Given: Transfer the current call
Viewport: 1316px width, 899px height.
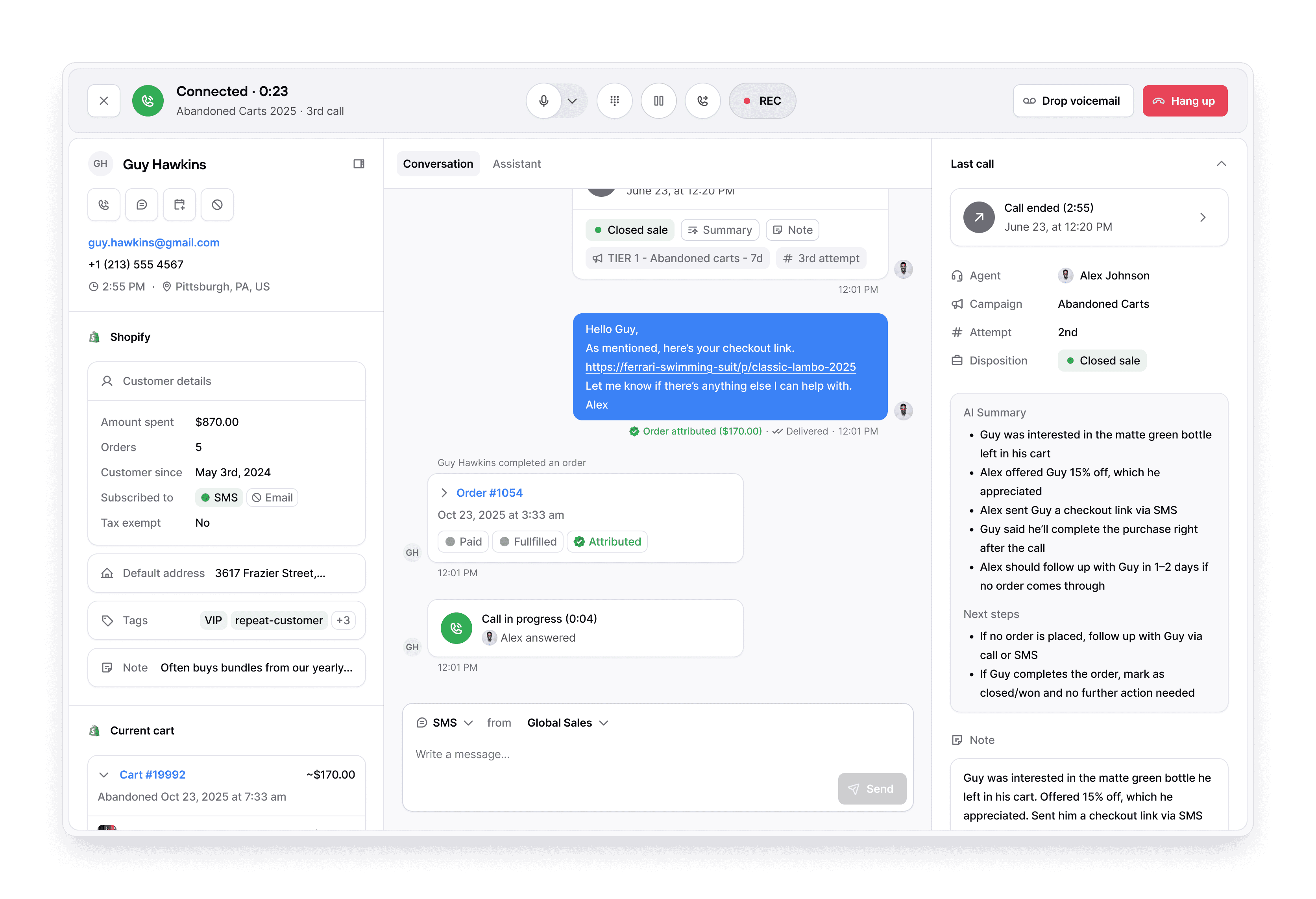Looking at the screenshot, I should (x=702, y=100).
